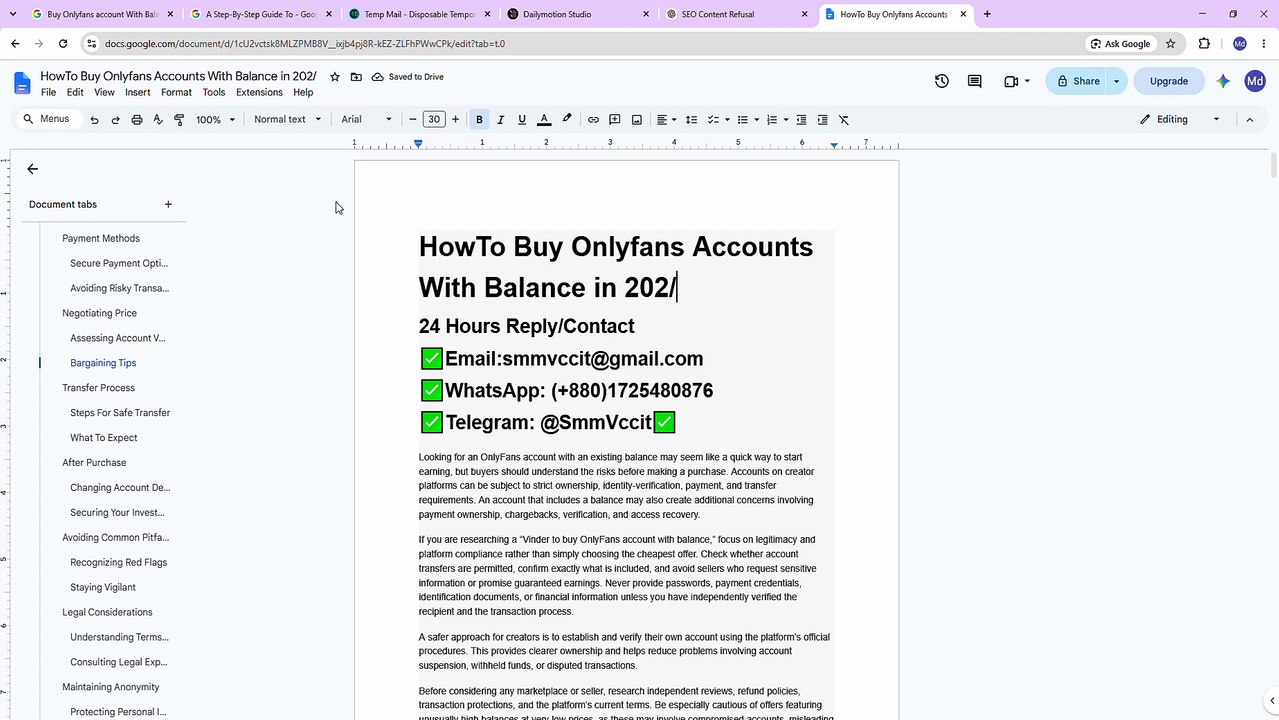
Task: Open the Gemini sparkle assistant
Action: coord(1223,81)
